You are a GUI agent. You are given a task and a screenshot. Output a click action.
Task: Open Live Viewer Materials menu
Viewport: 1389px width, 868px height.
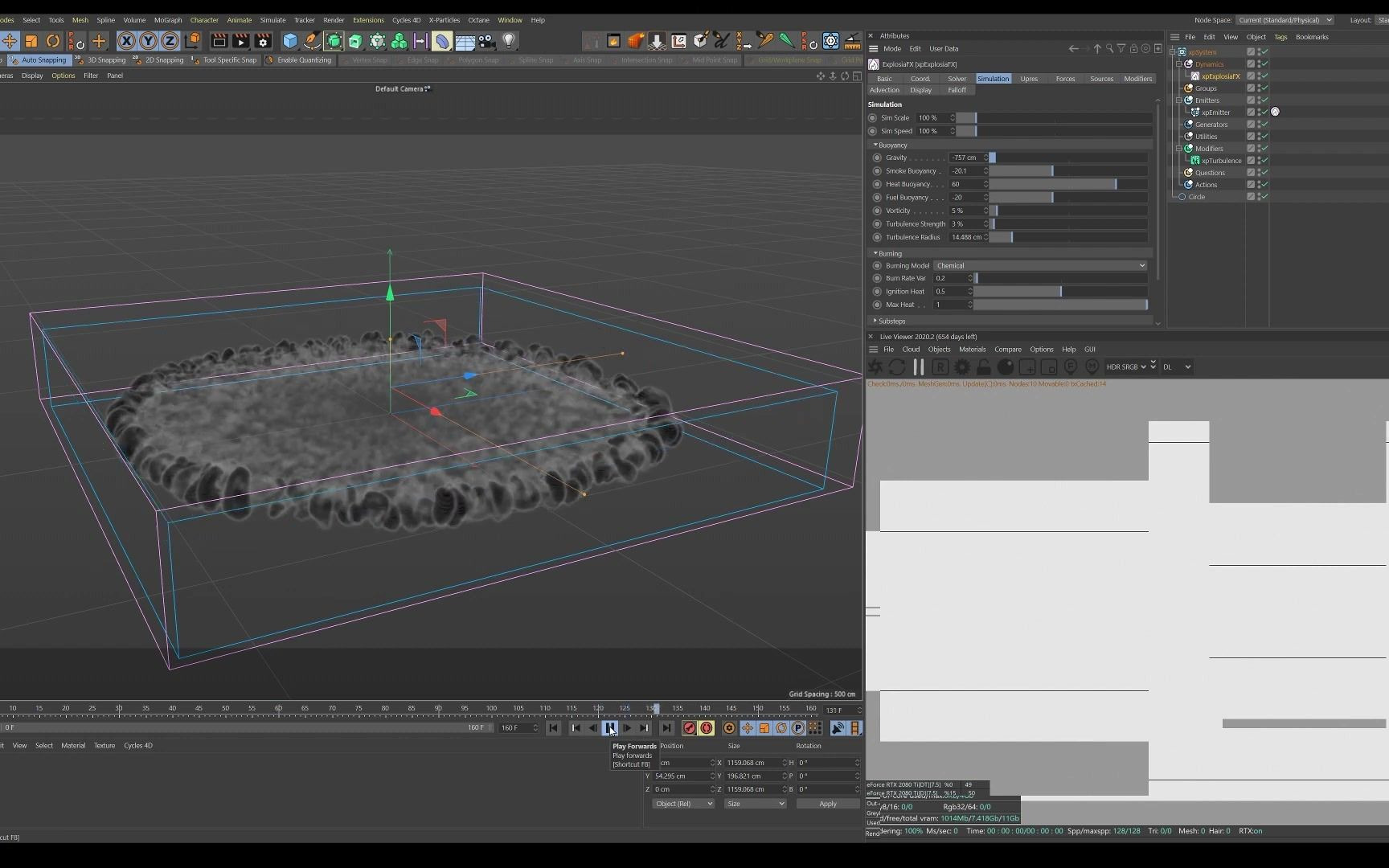(x=972, y=350)
